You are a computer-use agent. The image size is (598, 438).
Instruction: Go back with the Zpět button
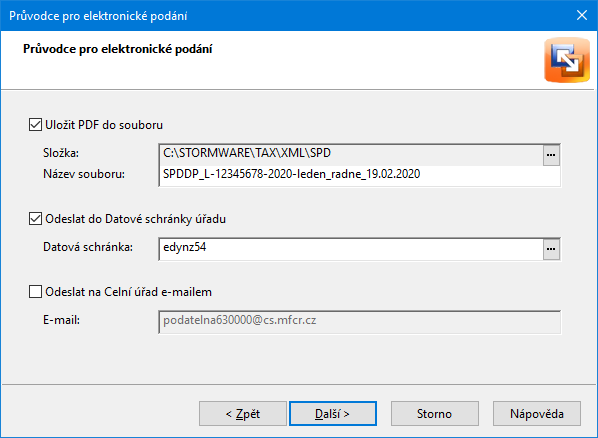point(243,414)
